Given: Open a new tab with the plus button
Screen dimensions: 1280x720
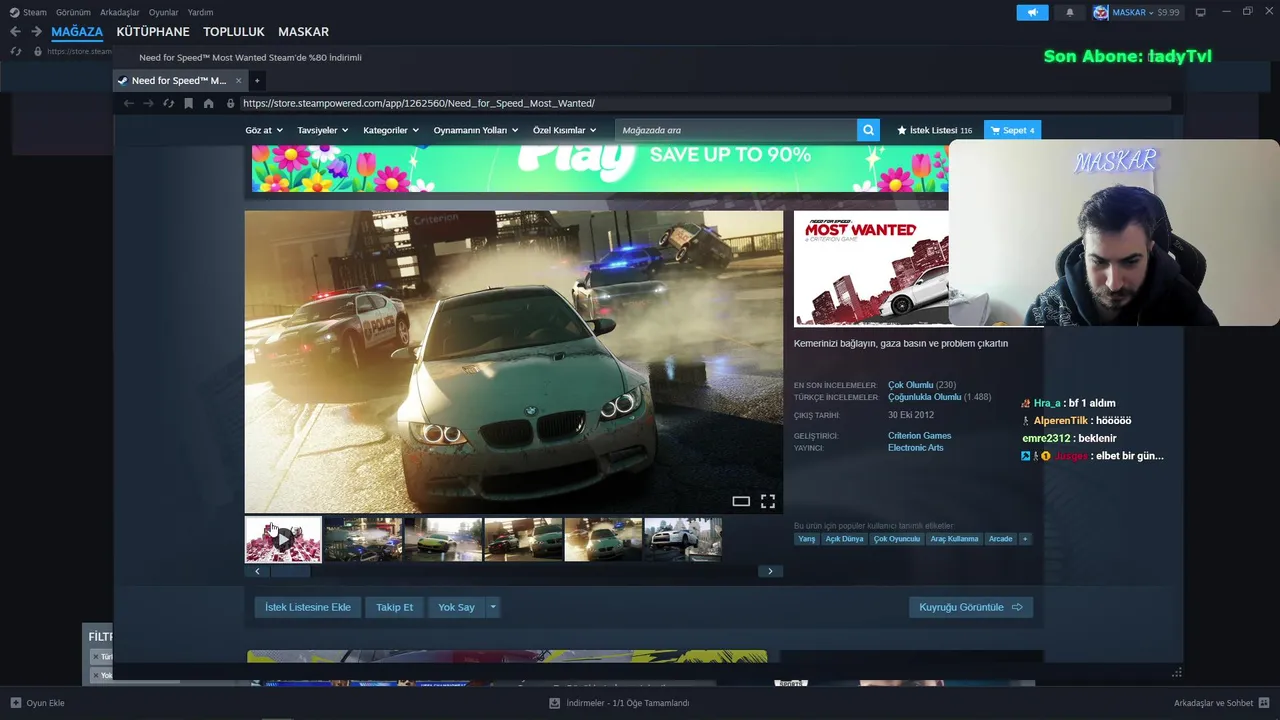Looking at the screenshot, I should (257, 80).
